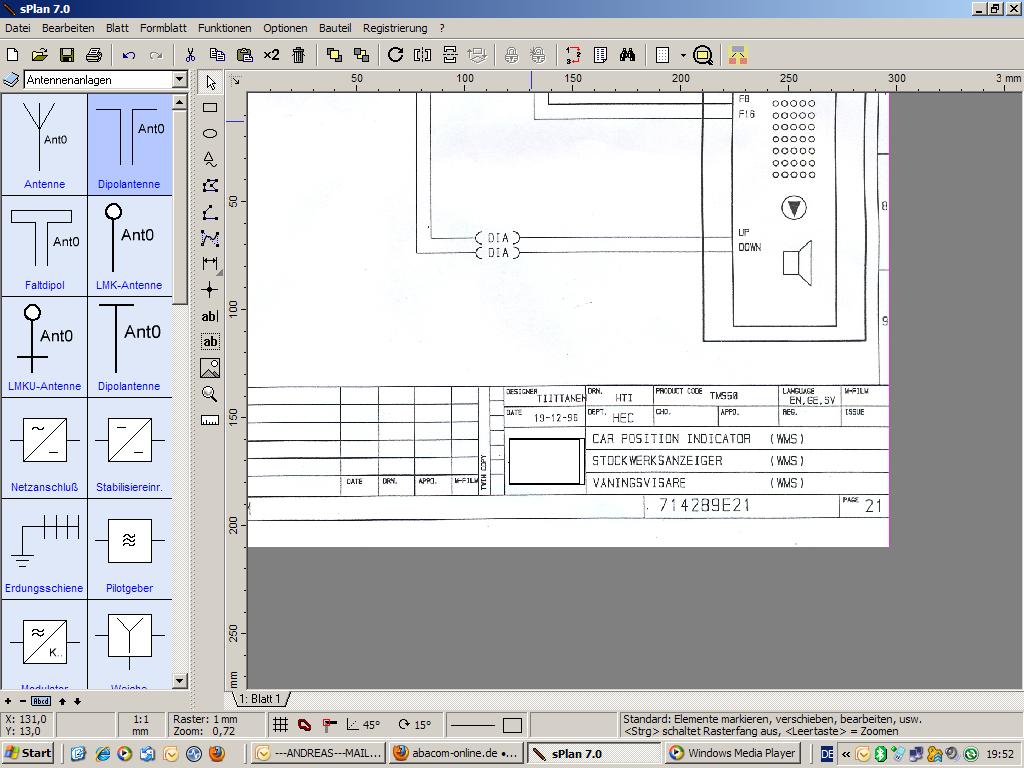1024x768 pixels.
Task: Open the Registrierung menu
Action: [x=395, y=28]
